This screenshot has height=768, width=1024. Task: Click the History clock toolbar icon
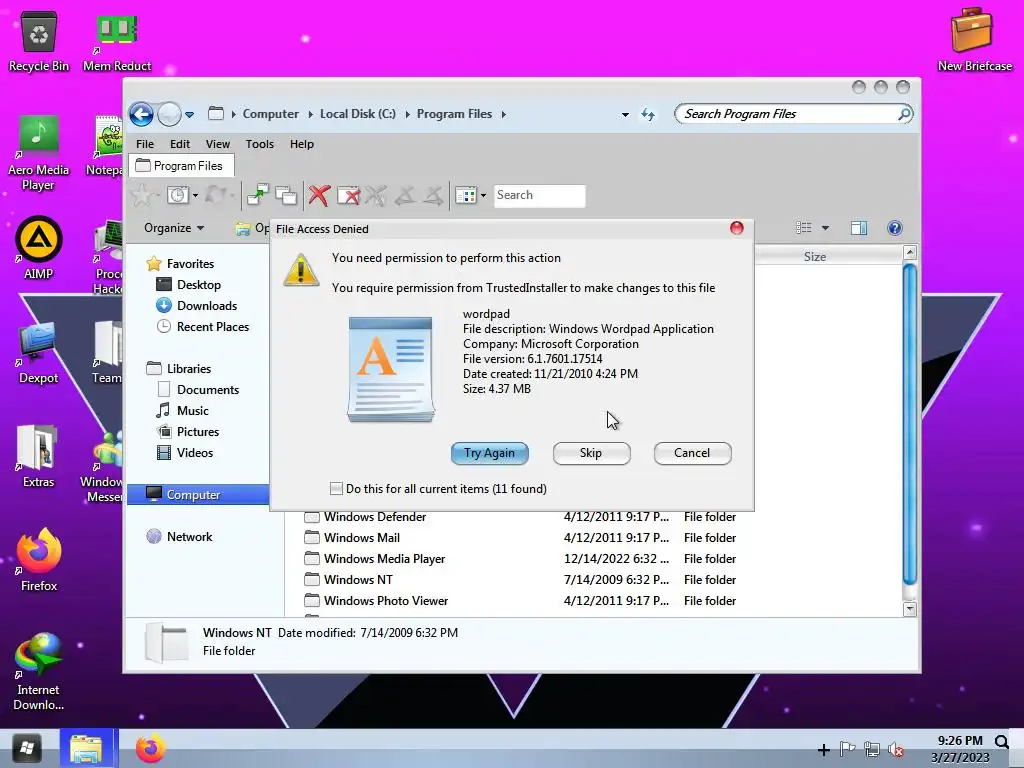tap(178, 195)
